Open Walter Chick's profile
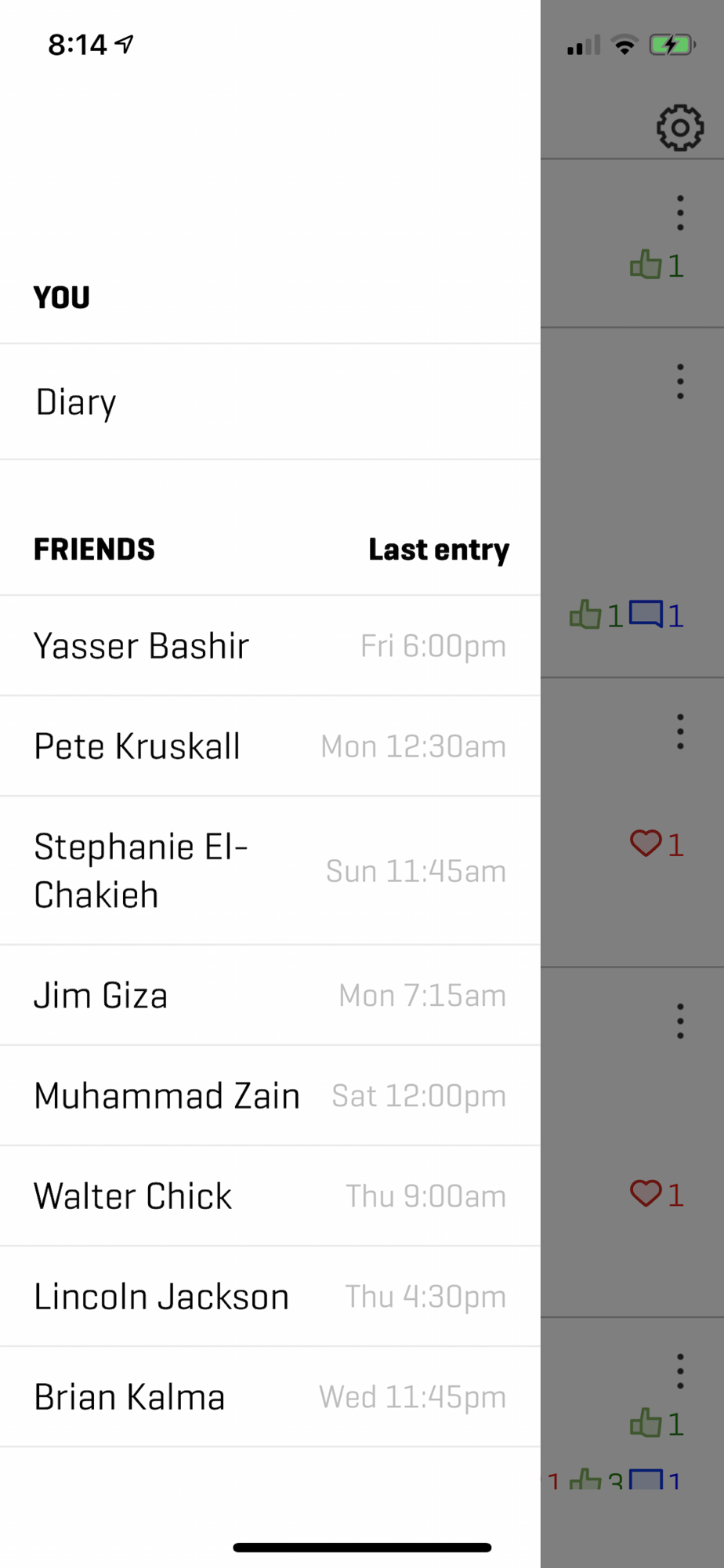This screenshot has width=724, height=1568. click(x=270, y=1196)
